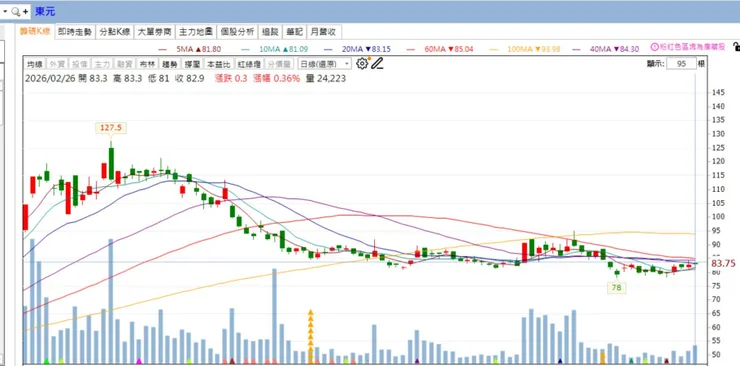Open the 個股分析 tab
This screenshot has height=366, width=740.
tap(237, 32)
